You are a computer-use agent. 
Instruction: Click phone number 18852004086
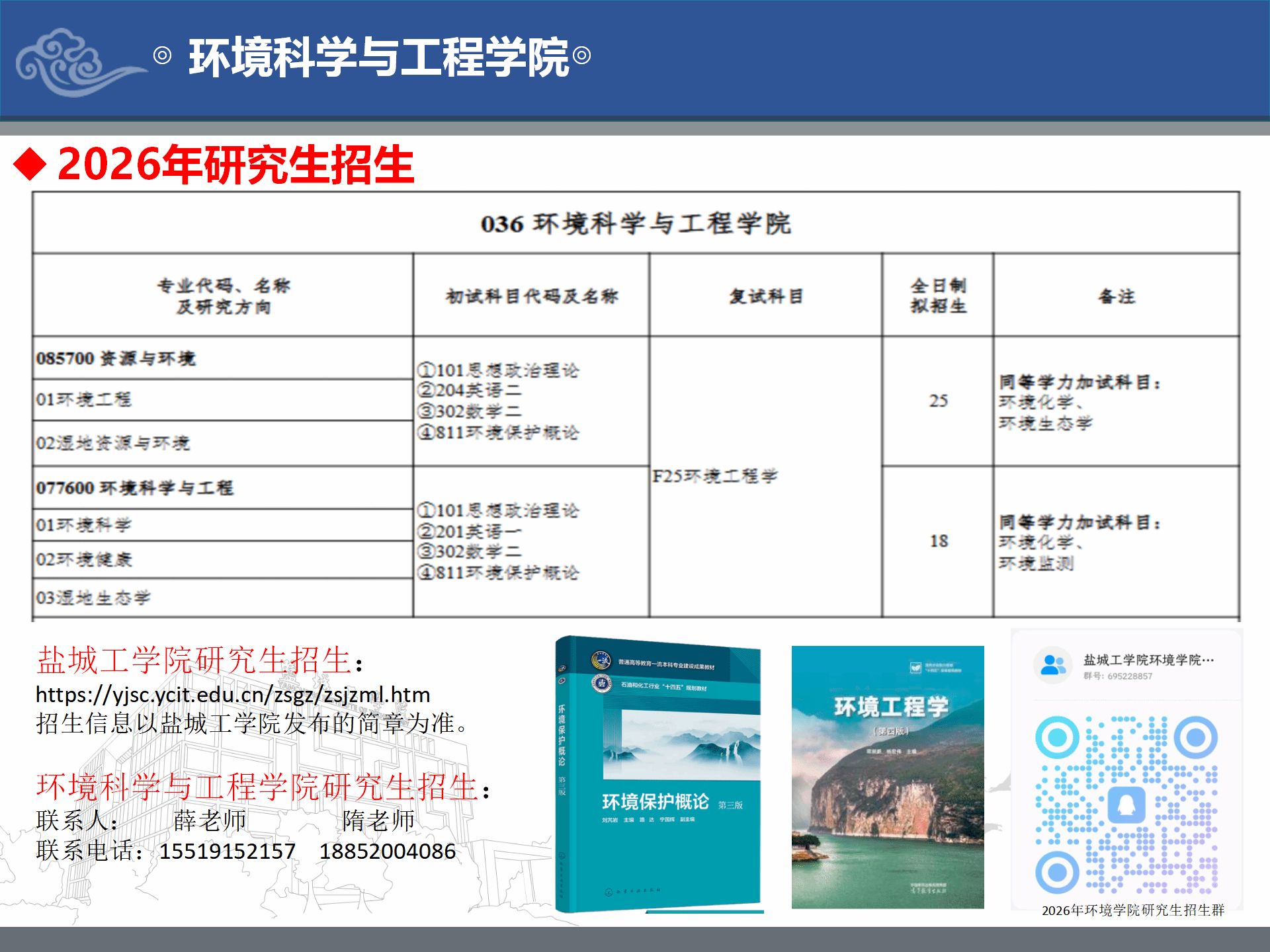[388, 851]
